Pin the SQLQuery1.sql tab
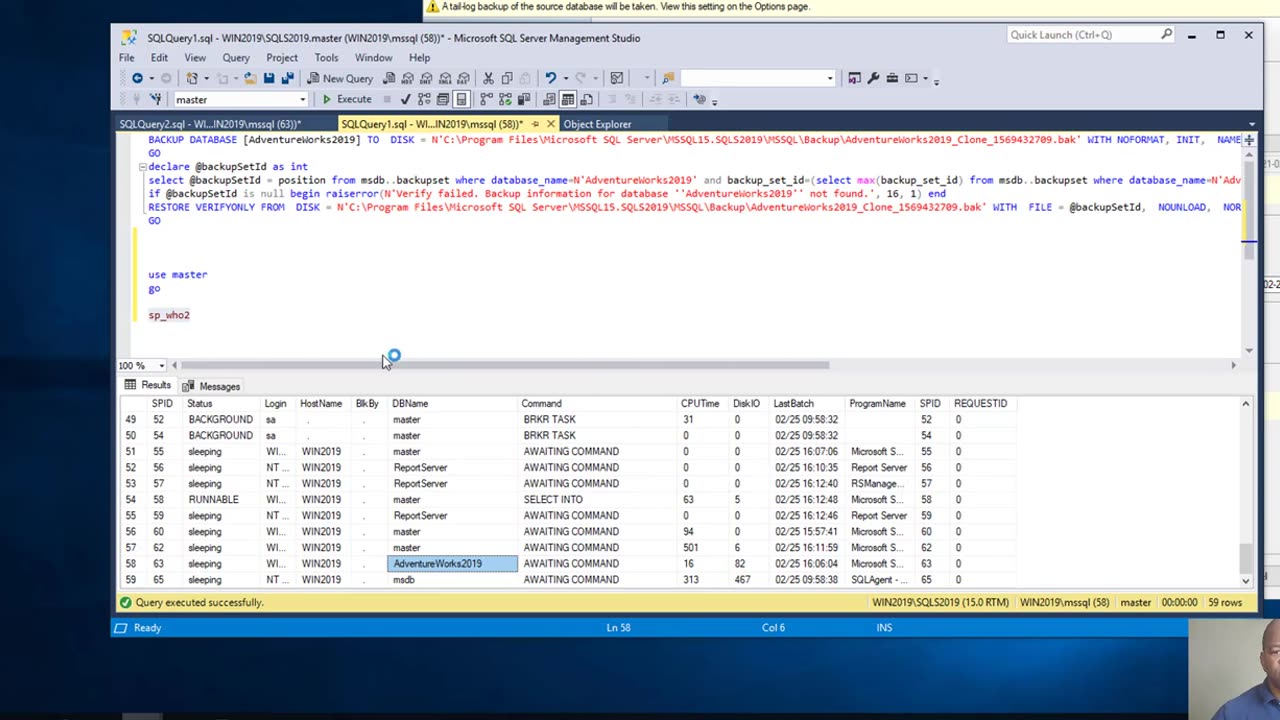Screen dimensions: 1280x720 tap(535, 124)
